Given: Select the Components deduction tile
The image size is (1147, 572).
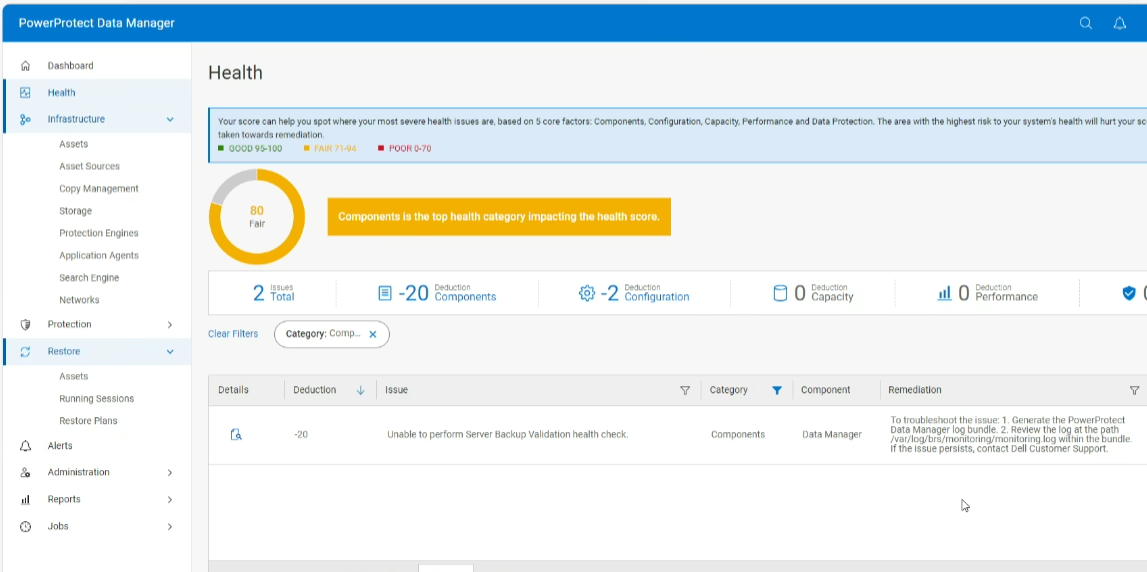Looking at the screenshot, I should tap(437, 293).
